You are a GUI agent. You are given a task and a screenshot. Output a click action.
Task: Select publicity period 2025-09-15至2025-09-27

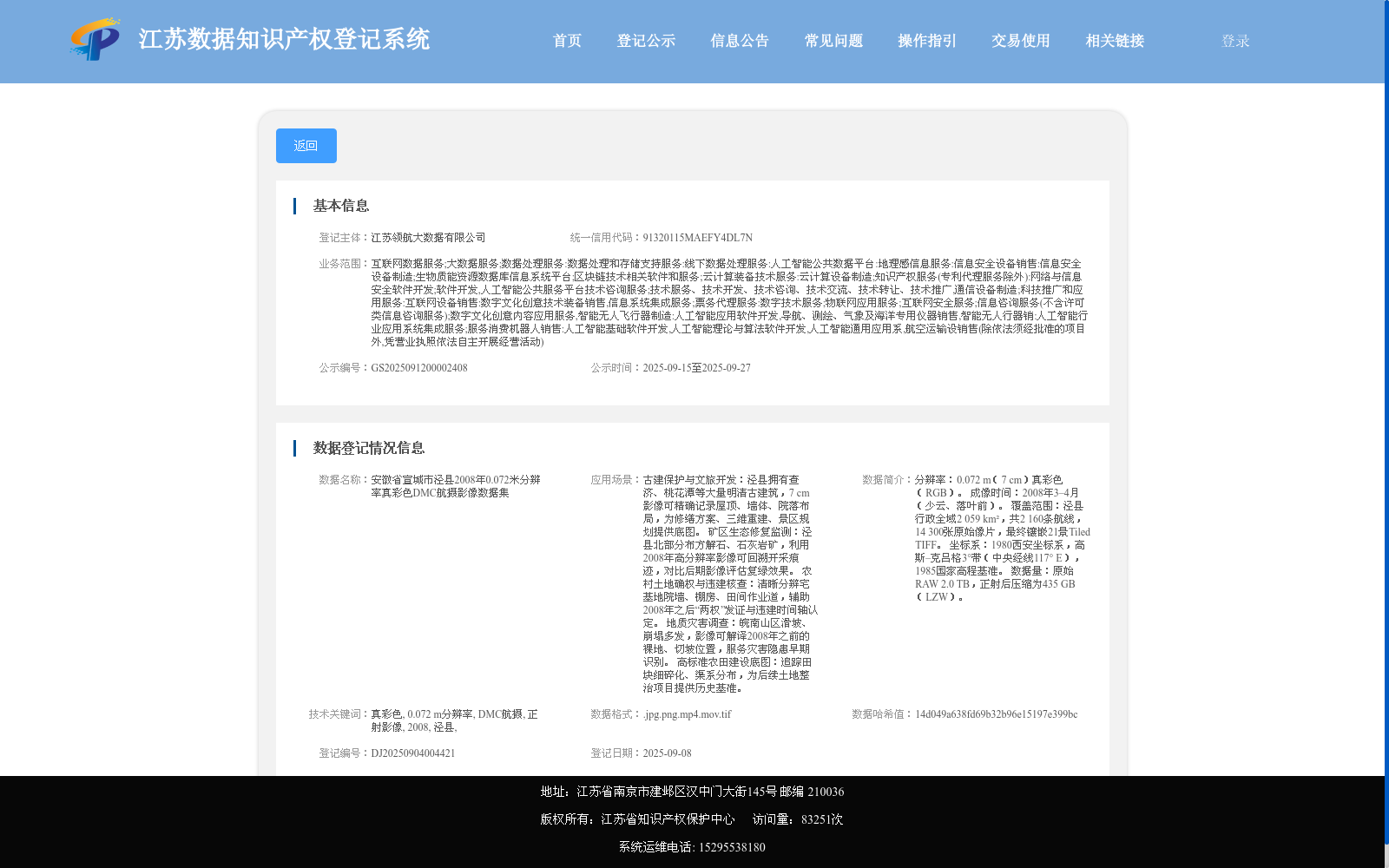point(696,368)
